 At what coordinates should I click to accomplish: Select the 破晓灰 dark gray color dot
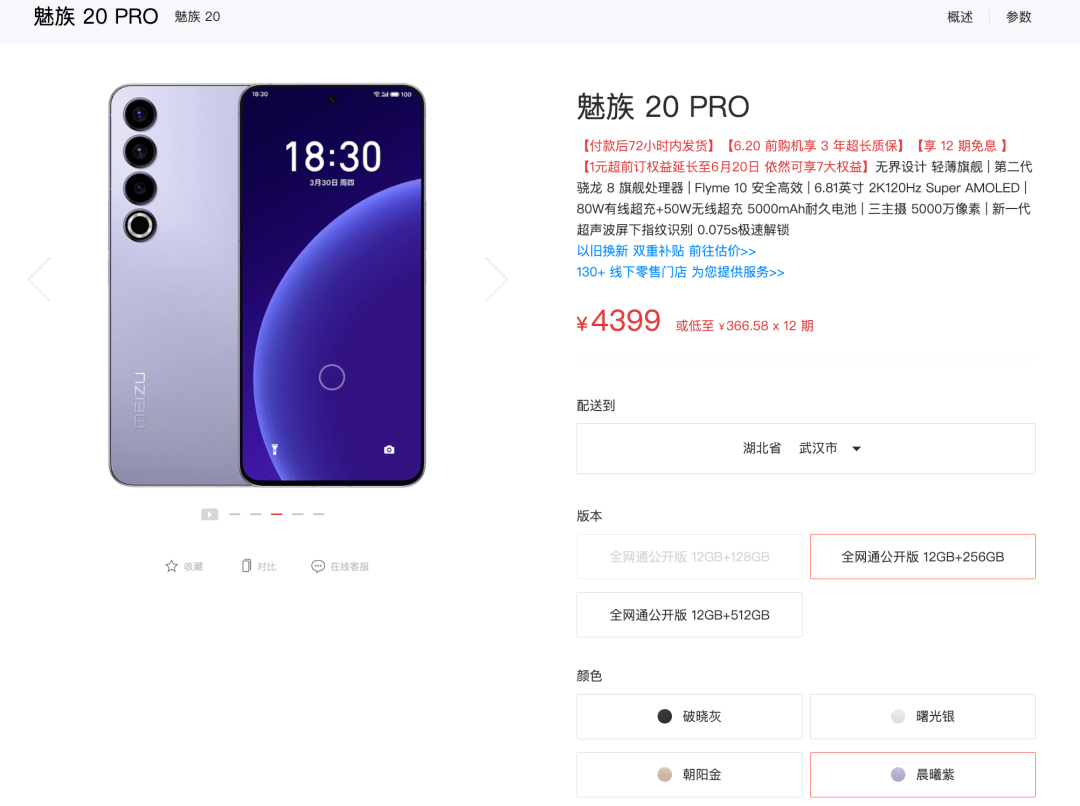(x=665, y=716)
